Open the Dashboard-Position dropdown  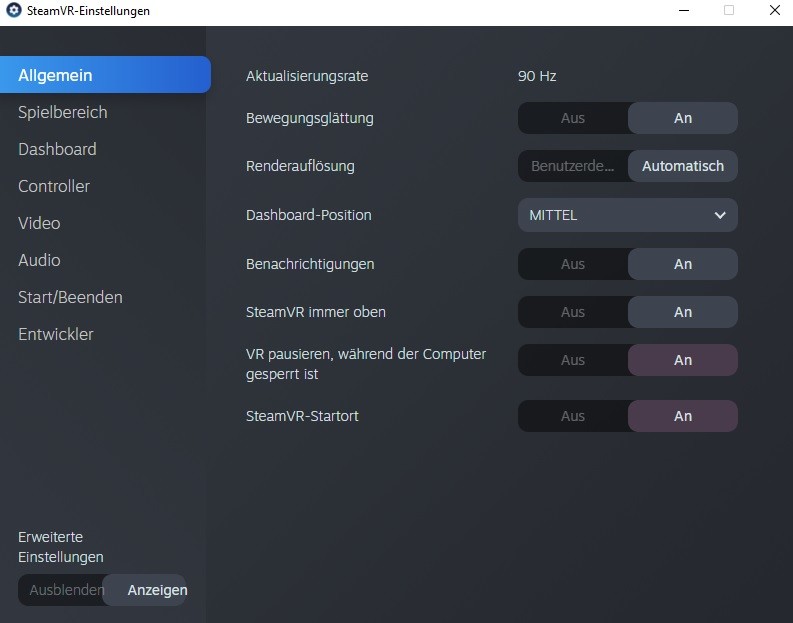(628, 215)
